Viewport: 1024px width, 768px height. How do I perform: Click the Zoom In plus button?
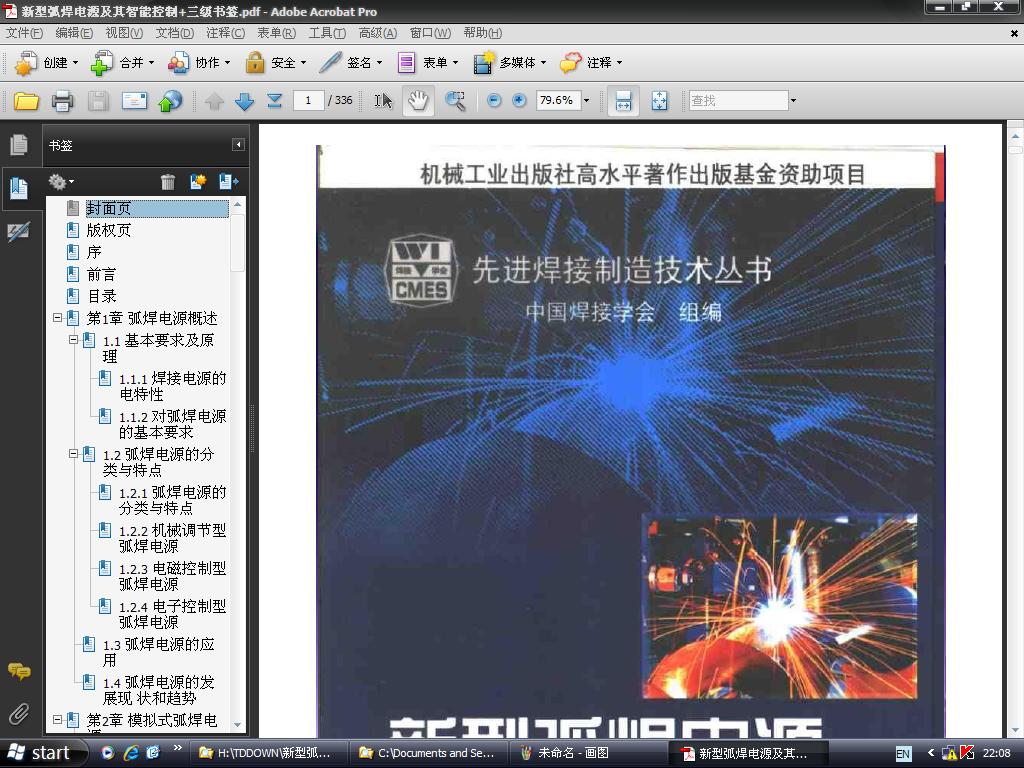[519, 100]
